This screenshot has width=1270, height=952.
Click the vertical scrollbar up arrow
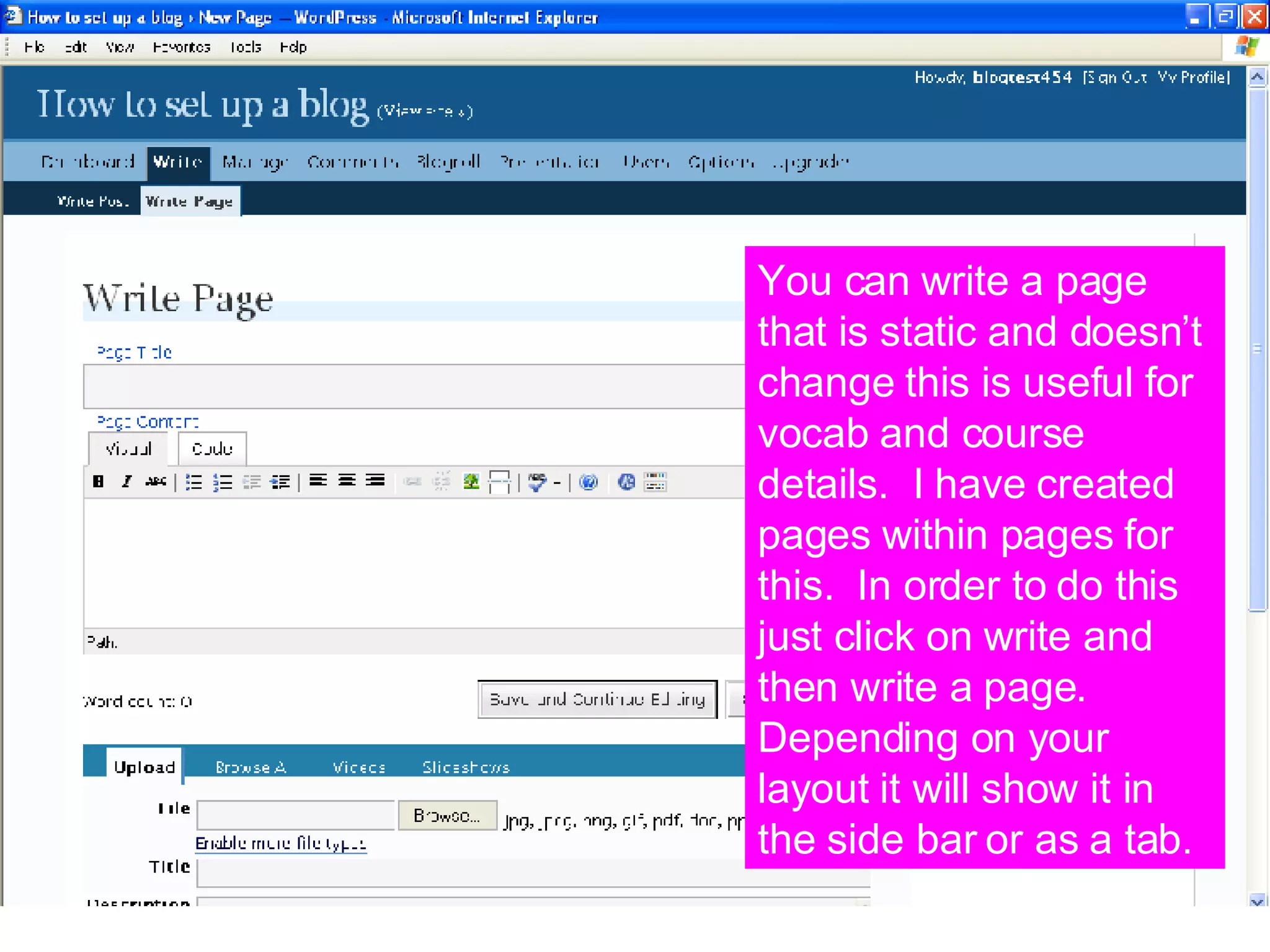(1257, 77)
